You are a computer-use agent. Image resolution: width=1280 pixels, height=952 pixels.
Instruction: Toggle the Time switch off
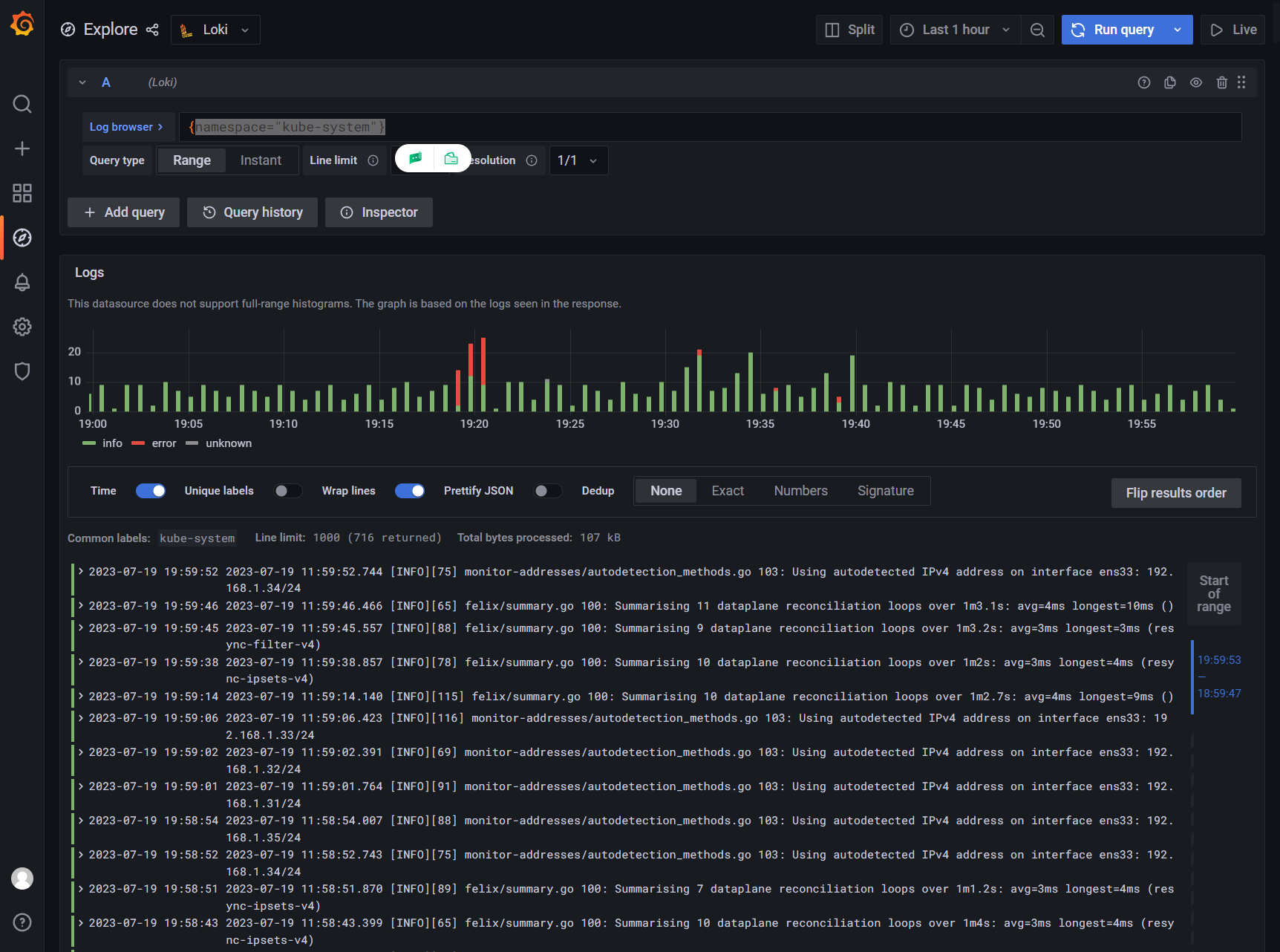pos(151,491)
